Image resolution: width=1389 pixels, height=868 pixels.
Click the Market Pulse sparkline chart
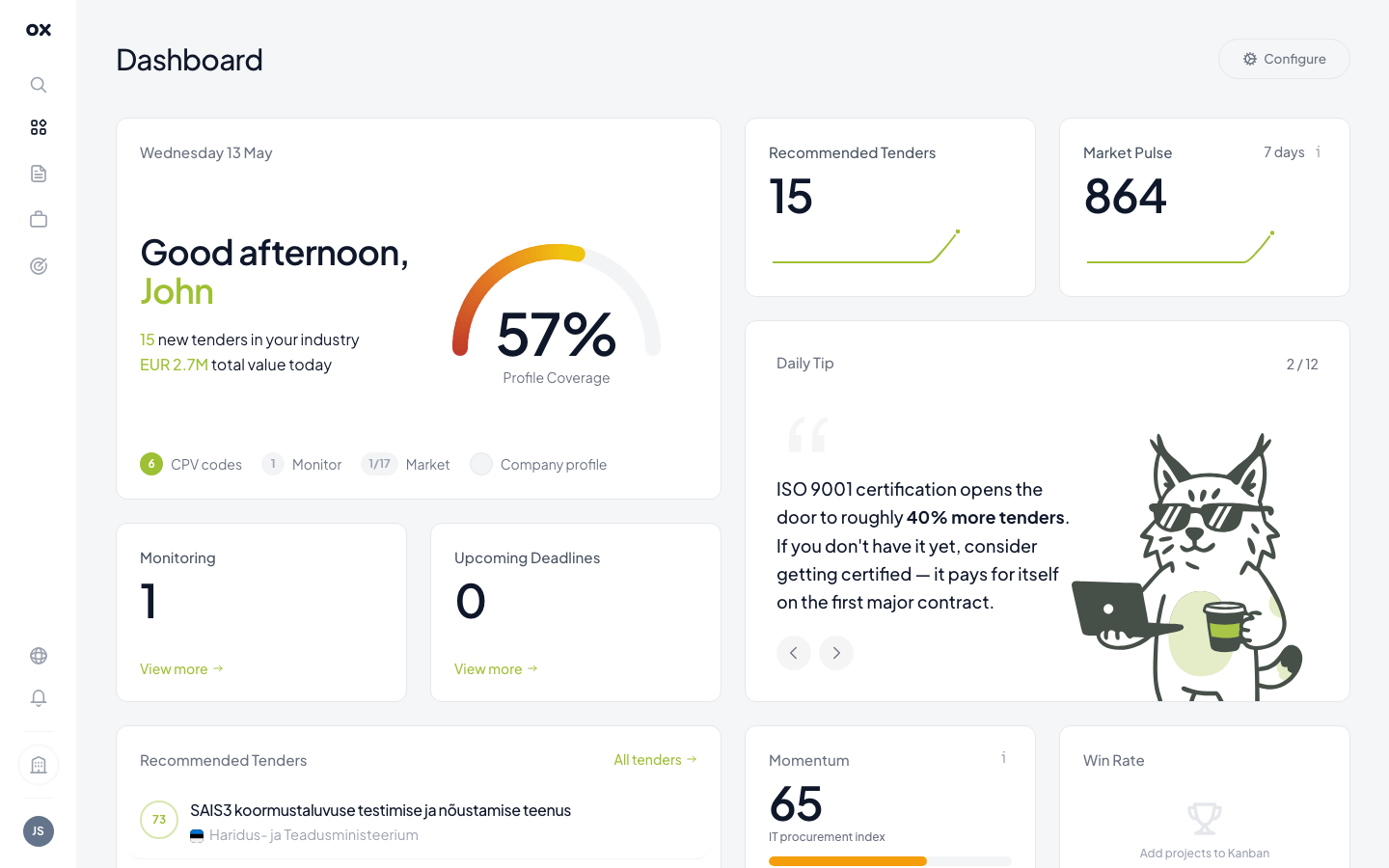click(x=1181, y=247)
